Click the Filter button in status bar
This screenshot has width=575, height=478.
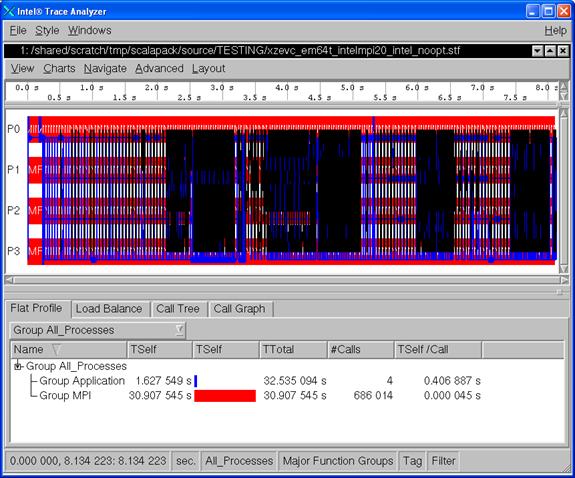coord(444,461)
